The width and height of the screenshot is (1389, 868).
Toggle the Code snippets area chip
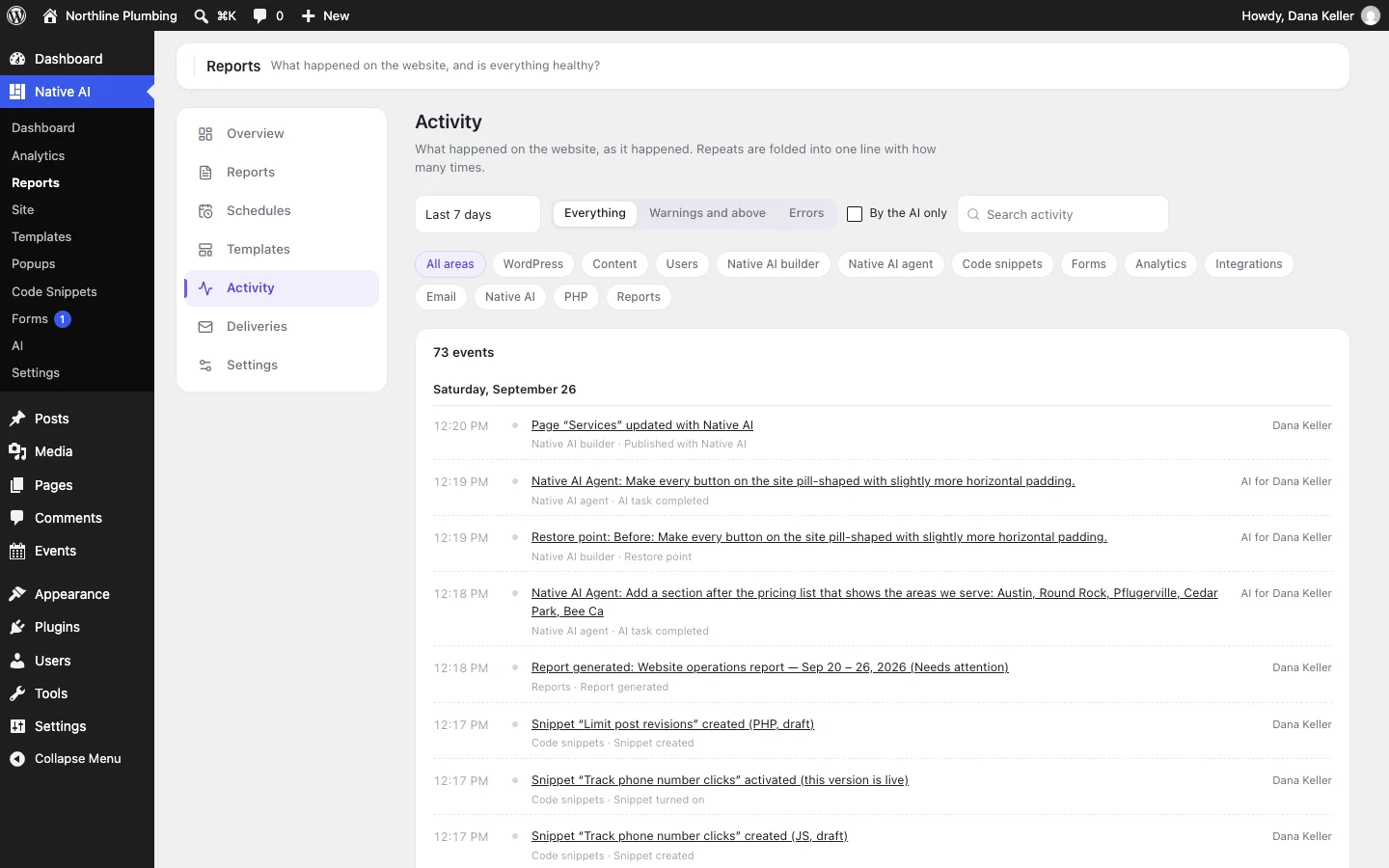[1002, 264]
